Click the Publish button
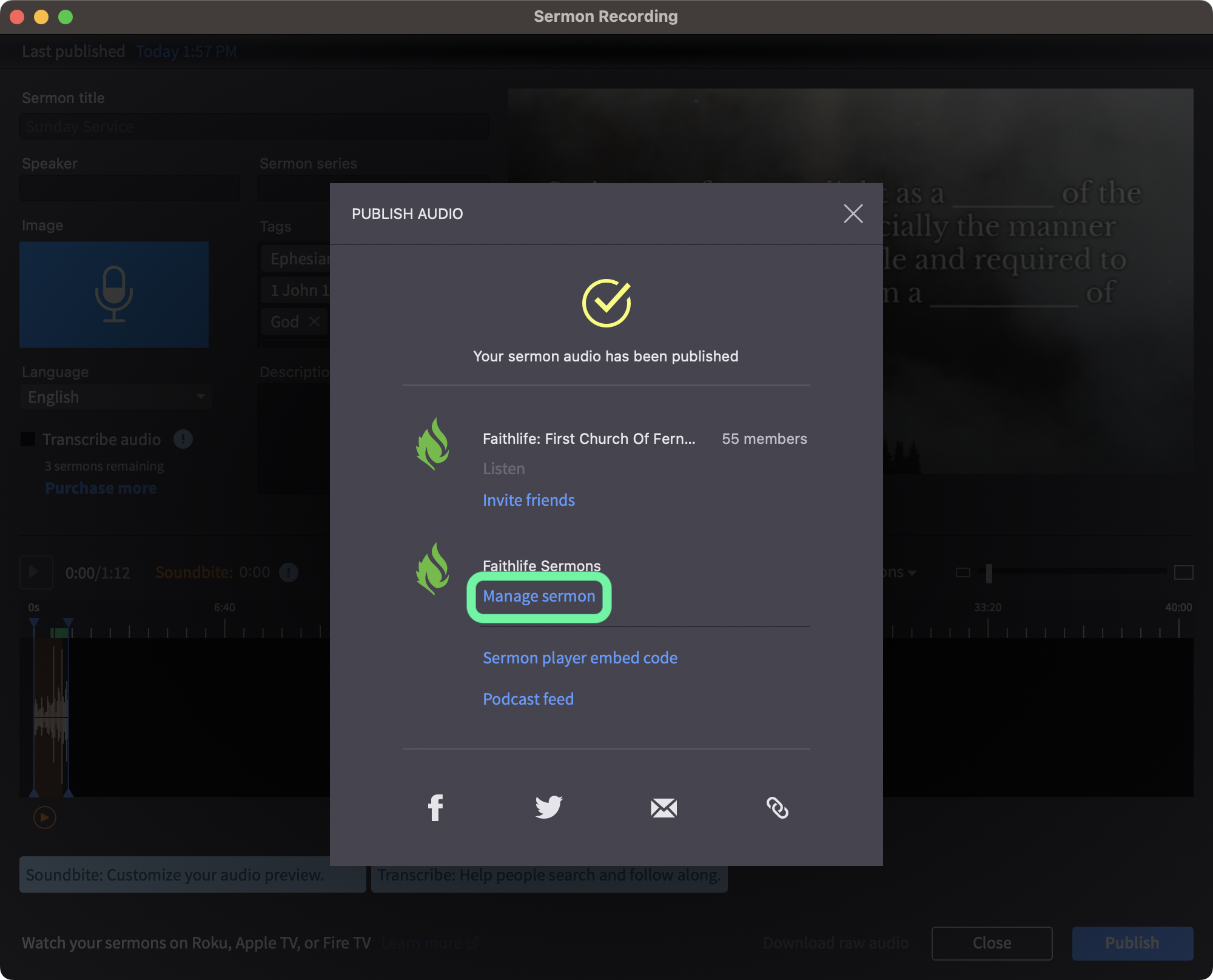1213x980 pixels. 1132,943
